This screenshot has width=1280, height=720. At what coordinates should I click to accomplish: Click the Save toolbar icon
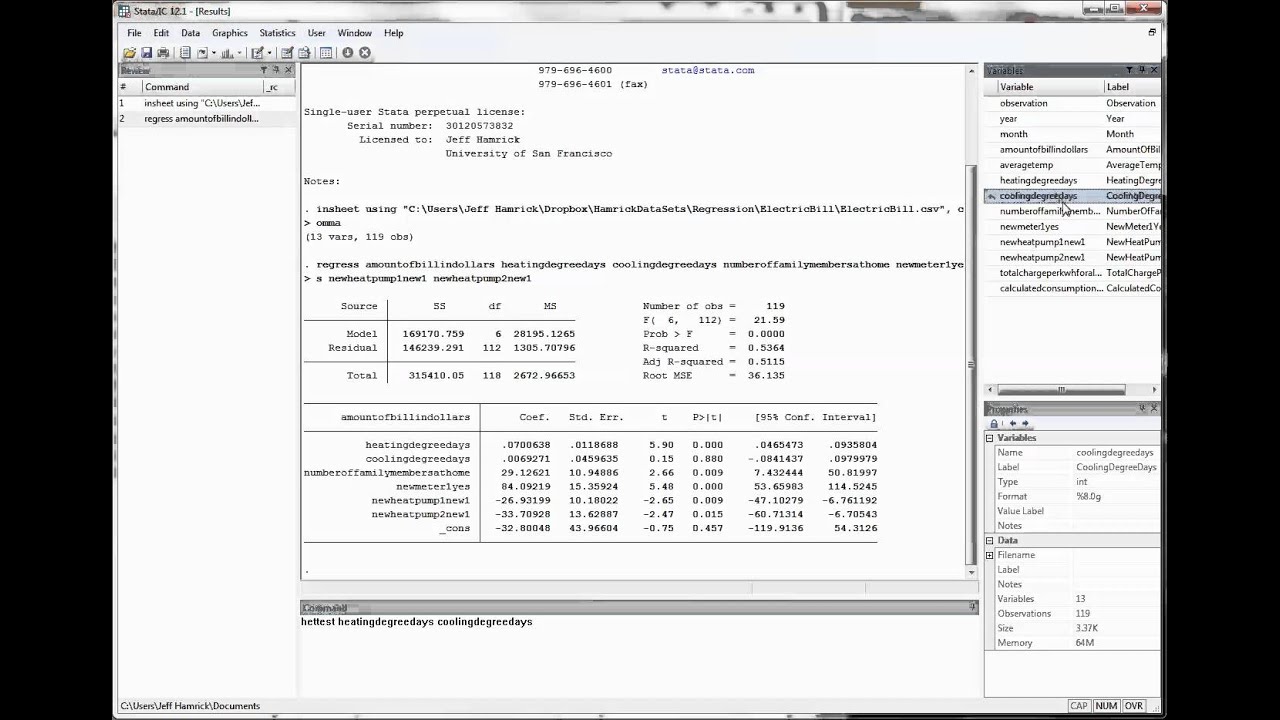(x=146, y=53)
